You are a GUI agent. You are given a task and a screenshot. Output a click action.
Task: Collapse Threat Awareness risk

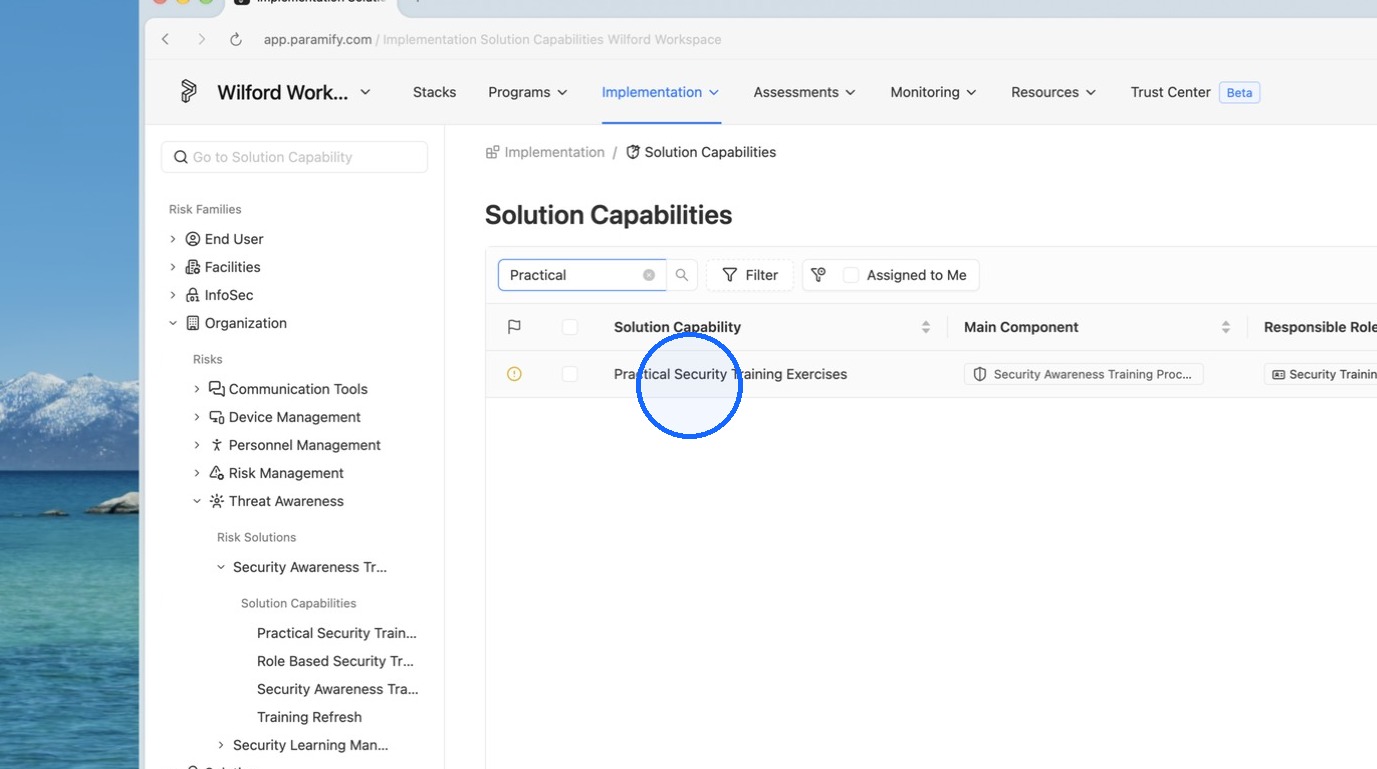click(x=197, y=501)
